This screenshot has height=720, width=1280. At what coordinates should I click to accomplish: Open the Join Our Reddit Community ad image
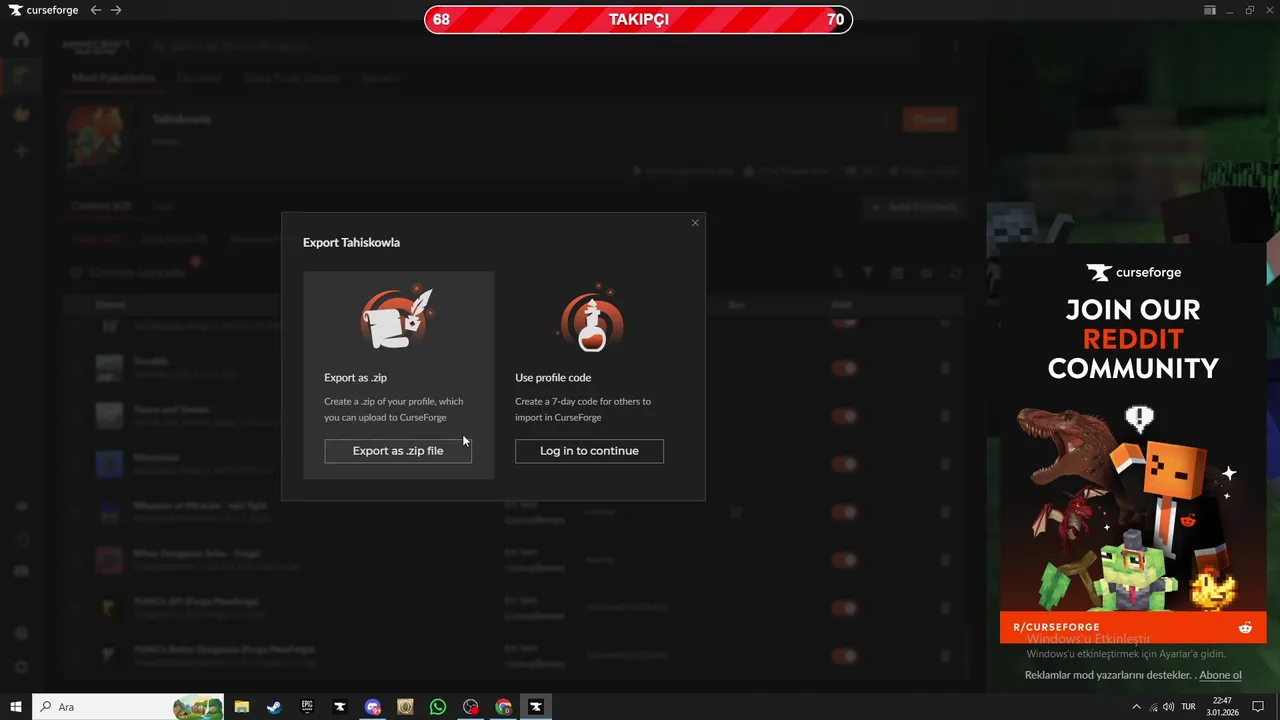point(1133,445)
